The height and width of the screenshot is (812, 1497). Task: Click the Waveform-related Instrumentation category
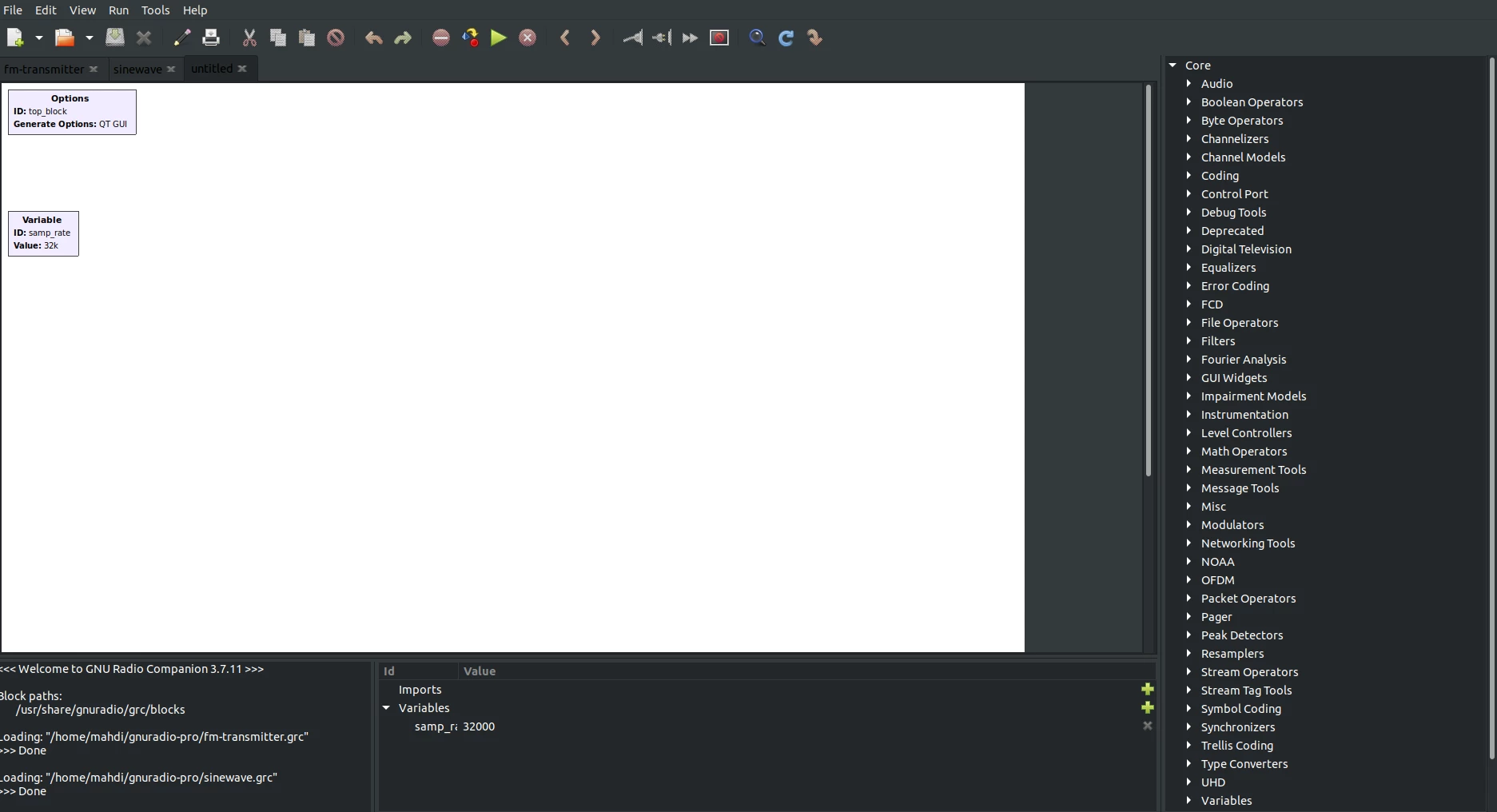[x=1244, y=415]
